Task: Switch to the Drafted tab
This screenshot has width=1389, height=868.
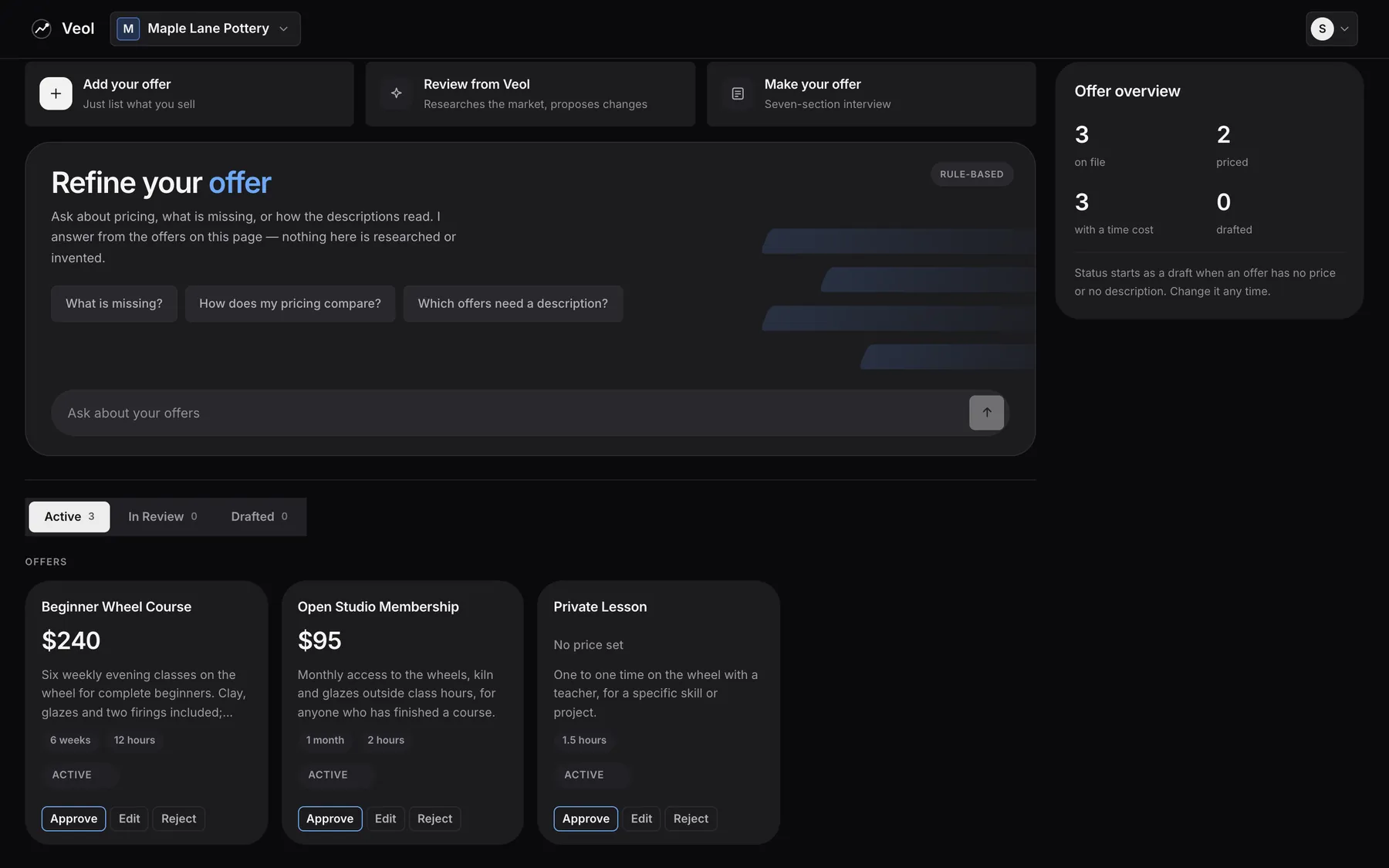Action: (x=259, y=517)
